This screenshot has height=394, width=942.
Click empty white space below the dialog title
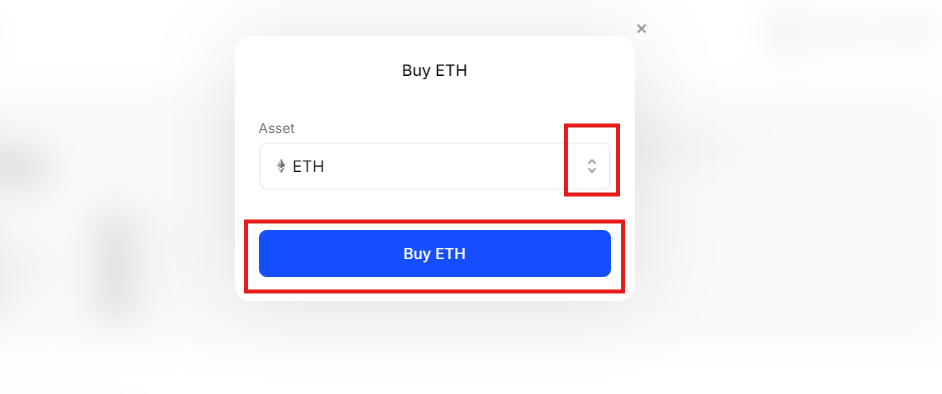coord(435,99)
